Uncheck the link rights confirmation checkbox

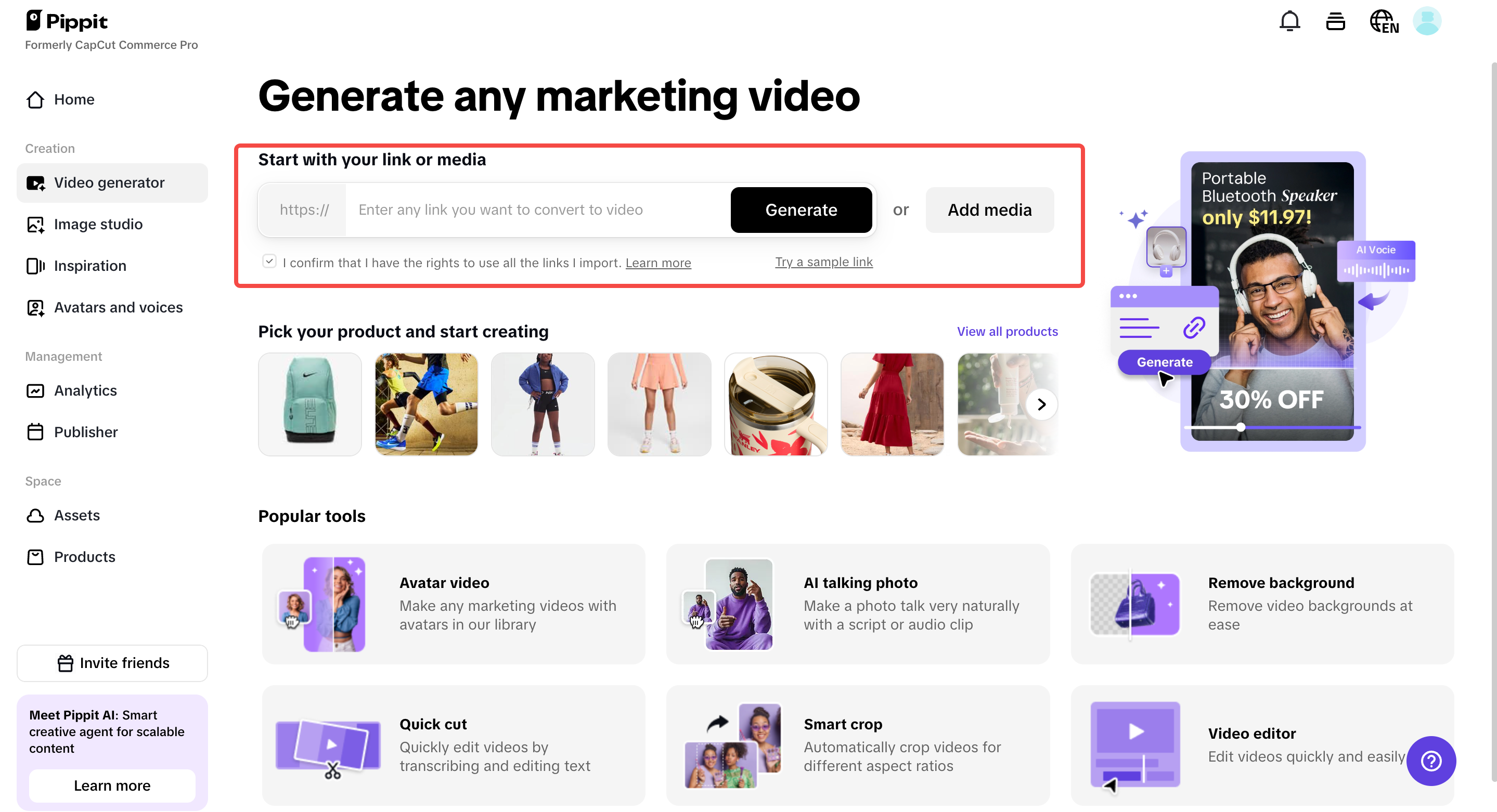click(269, 261)
